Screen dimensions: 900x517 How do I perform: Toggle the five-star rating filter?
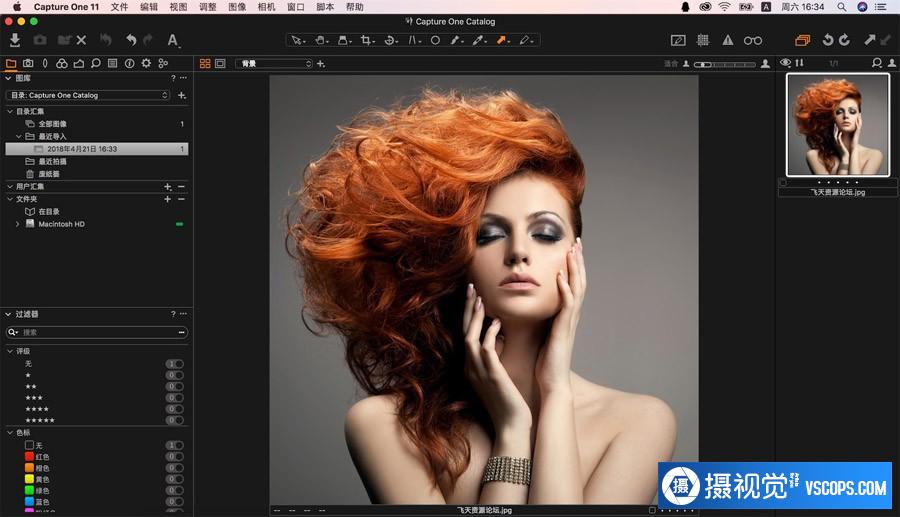[x=174, y=421]
